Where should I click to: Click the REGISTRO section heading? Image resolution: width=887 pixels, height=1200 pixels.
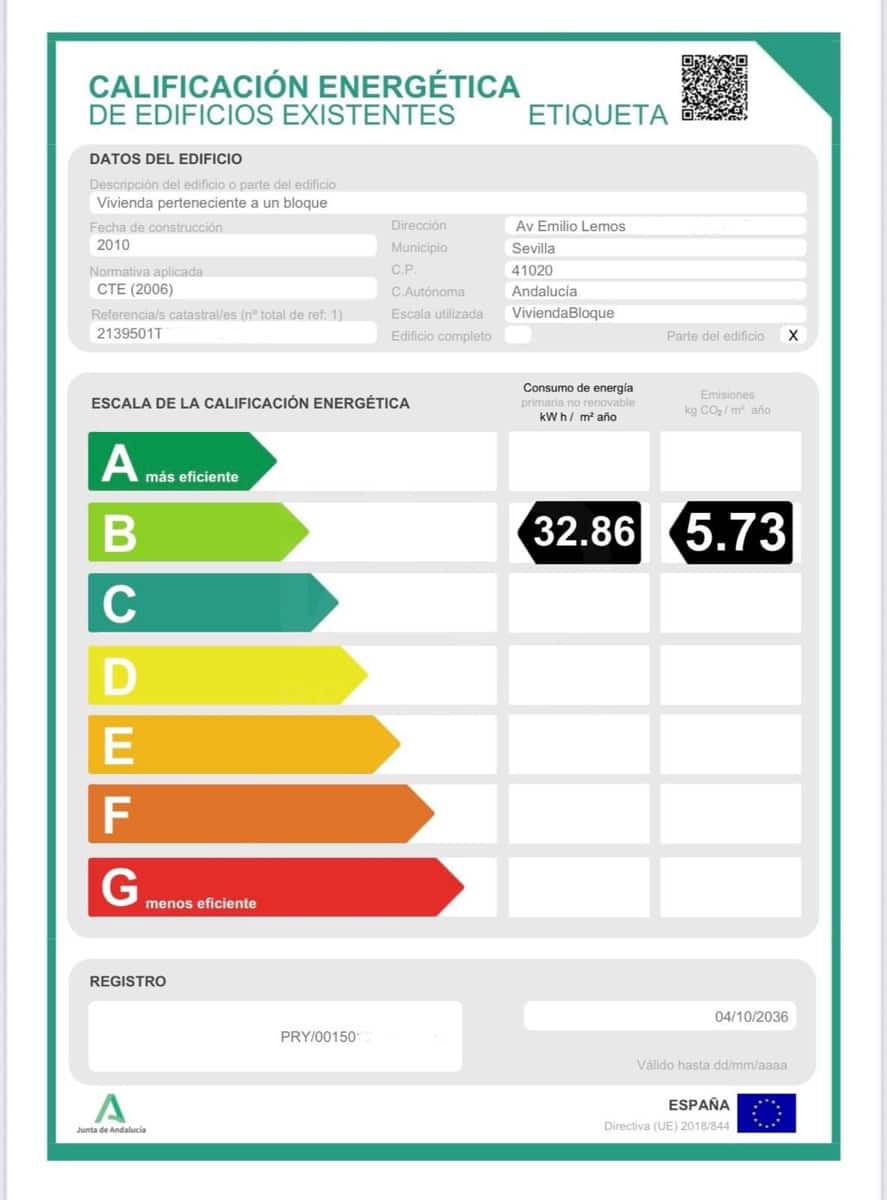(128, 982)
